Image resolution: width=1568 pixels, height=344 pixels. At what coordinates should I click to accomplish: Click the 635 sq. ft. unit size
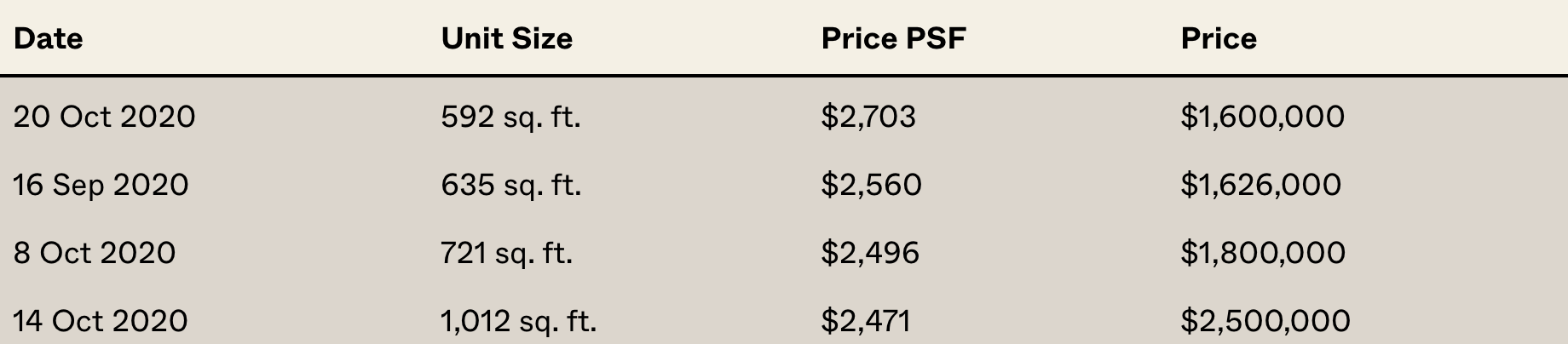pos(510,185)
